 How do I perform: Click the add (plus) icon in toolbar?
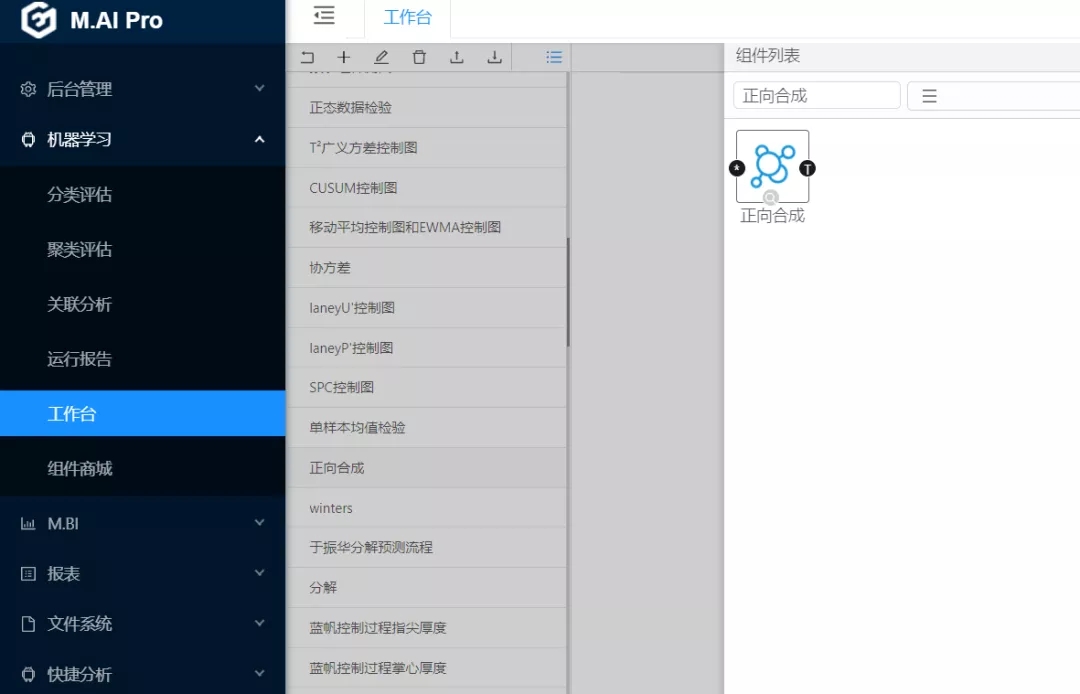344,58
